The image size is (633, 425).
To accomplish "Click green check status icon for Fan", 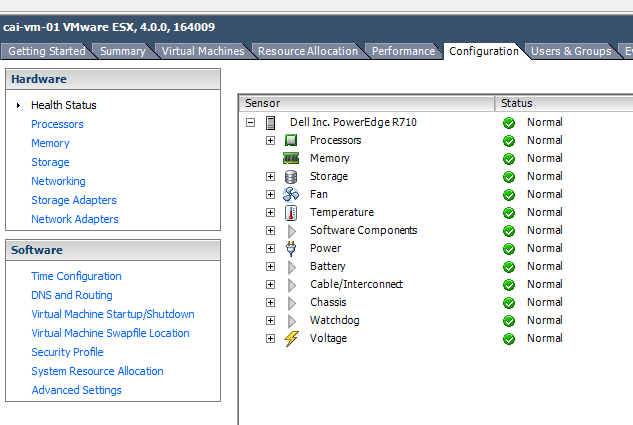I will 509,195.
